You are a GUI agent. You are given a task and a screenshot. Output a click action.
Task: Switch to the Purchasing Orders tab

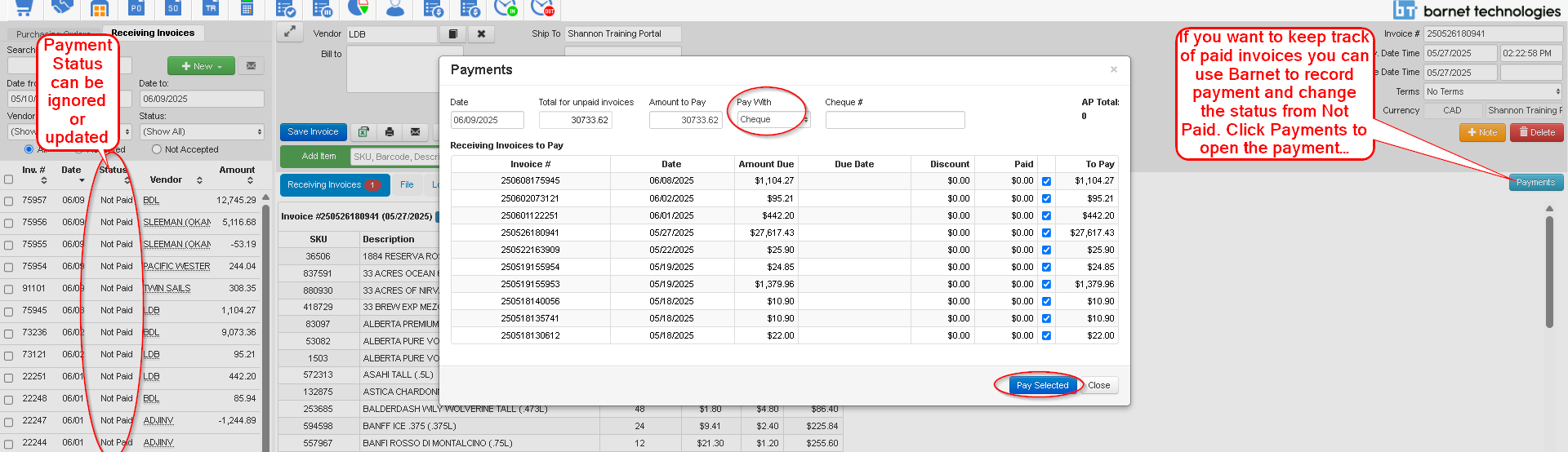[x=54, y=34]
